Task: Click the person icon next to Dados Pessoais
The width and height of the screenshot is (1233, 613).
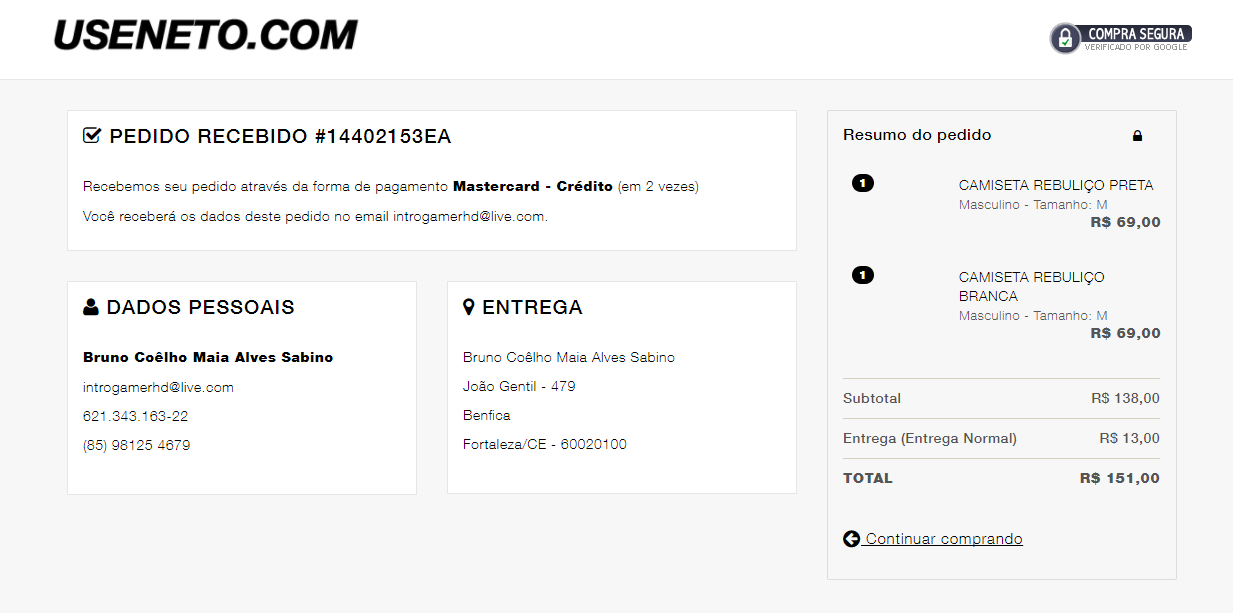Action: pyautogui.click(x=91, y=307)
